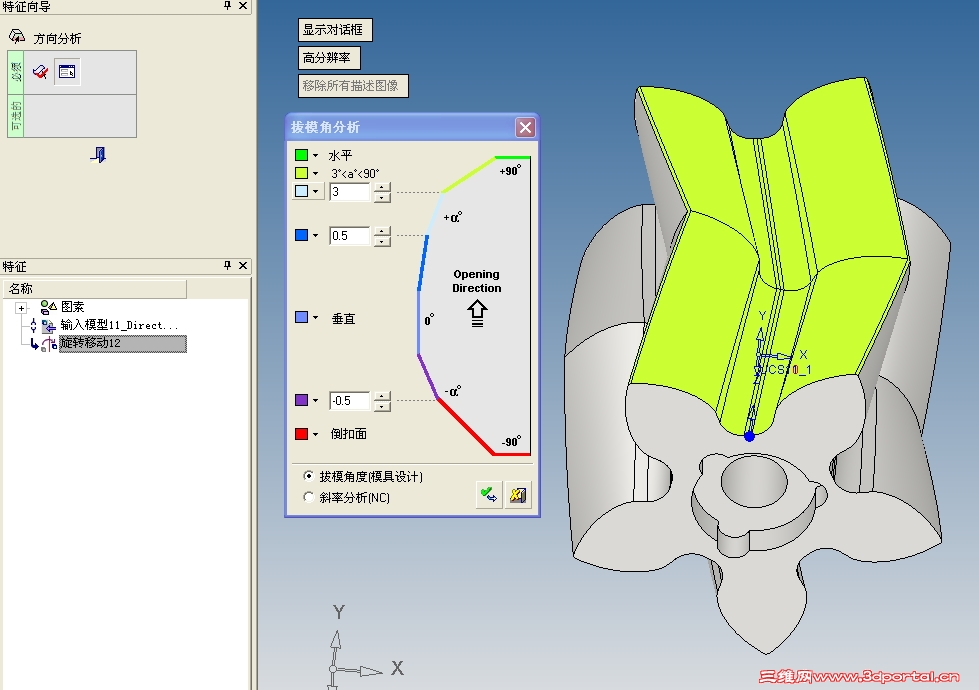Viewport: 979px width, 690px height.
Task: Click the 显示对话框 button
Action: (335, 30)
